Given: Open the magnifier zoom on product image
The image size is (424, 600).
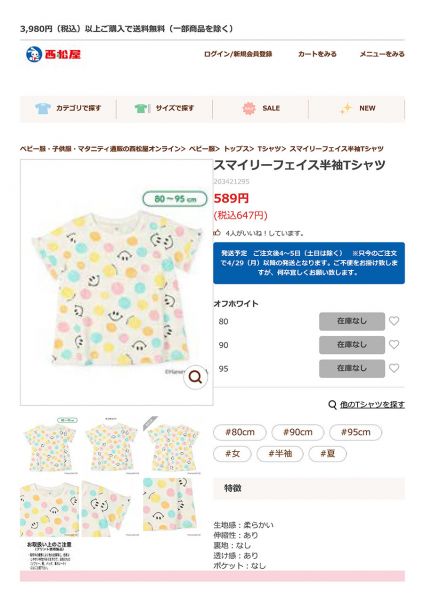Looking at the screenshot, I should pyautogui.click(x=196, y=377).
